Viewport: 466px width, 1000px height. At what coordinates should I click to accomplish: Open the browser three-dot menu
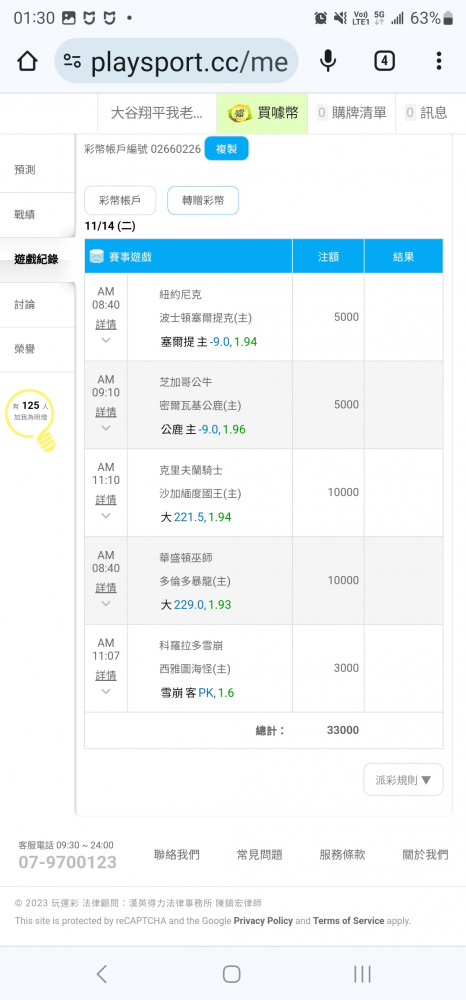[x=439, y=61]
